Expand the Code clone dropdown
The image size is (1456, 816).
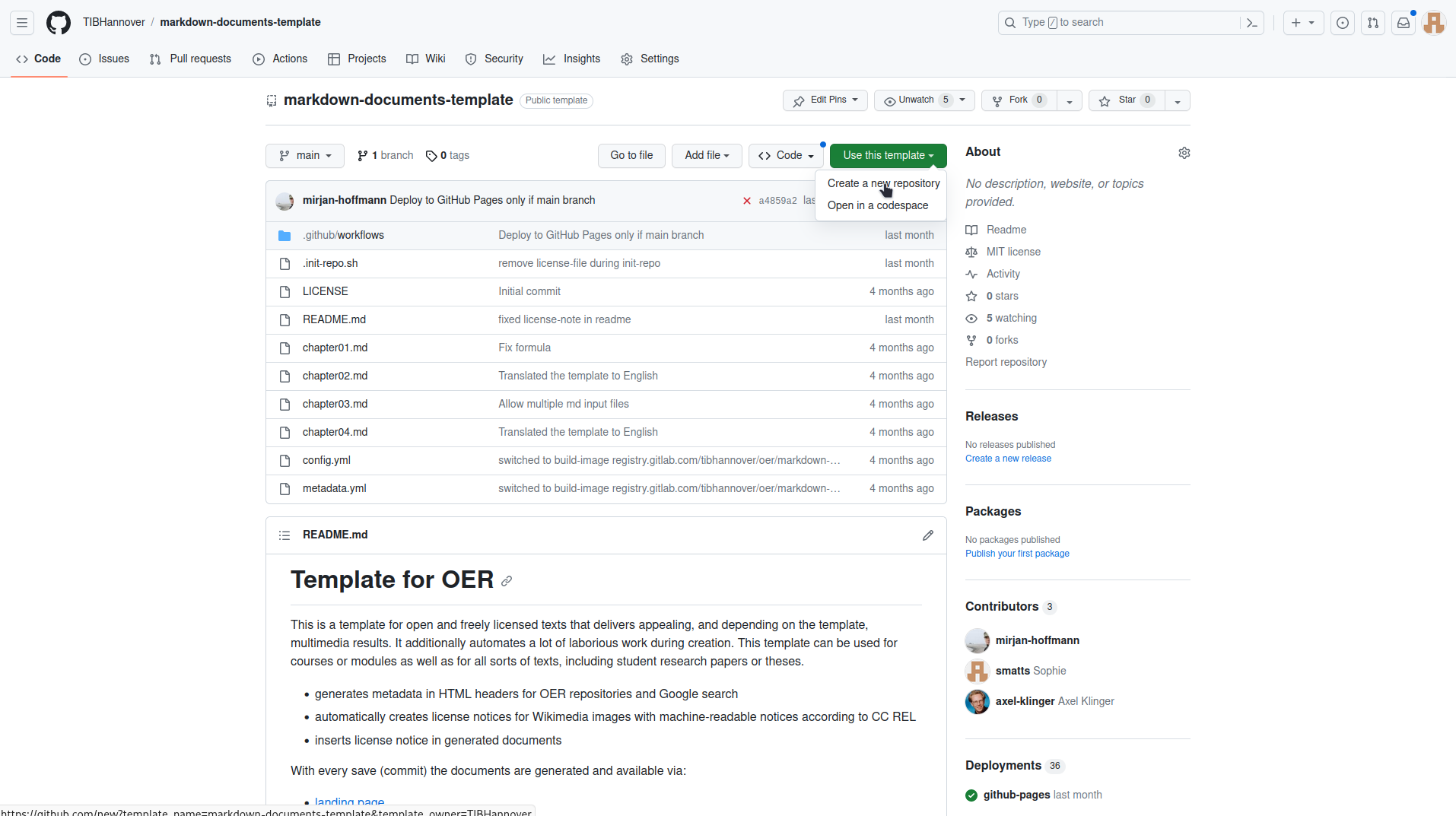[x=786, y=155]
